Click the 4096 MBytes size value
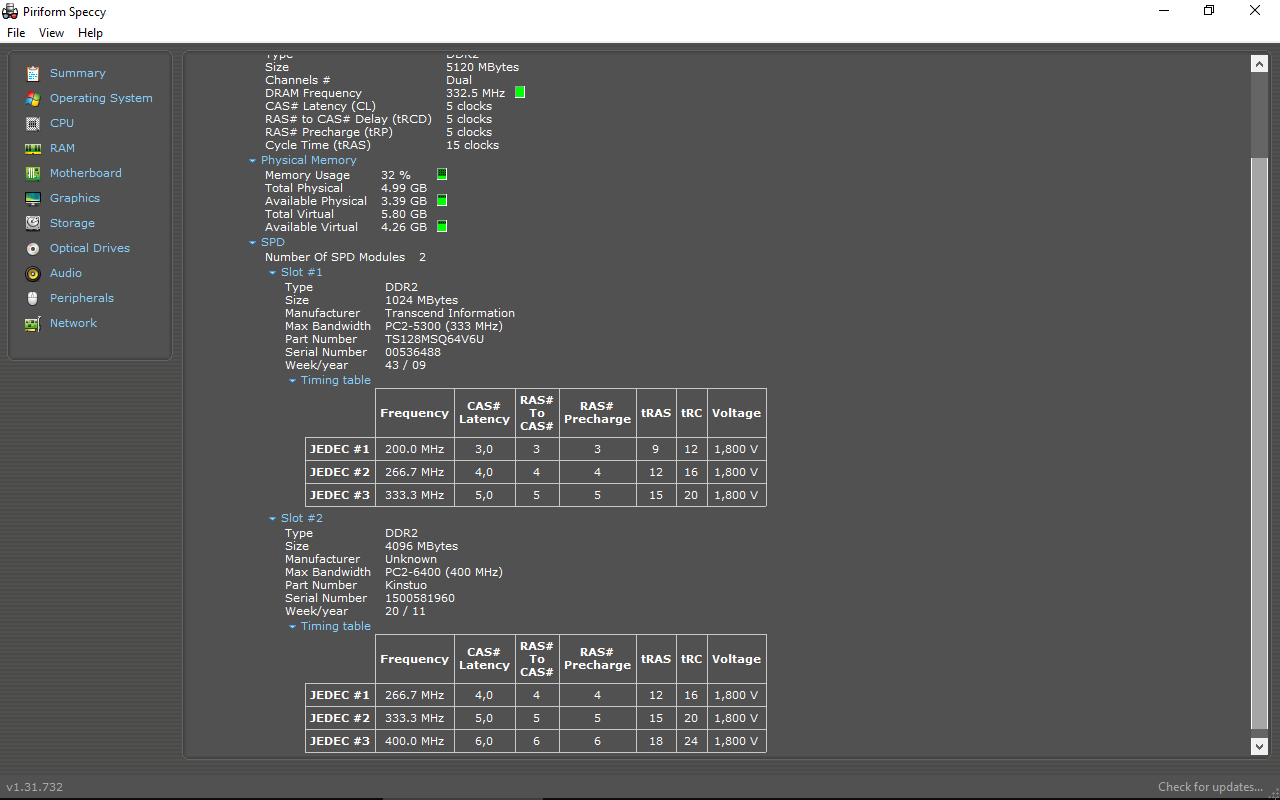Image resolution: width=1280 pixels, height=800 pixels. click(x=422, y=546)
